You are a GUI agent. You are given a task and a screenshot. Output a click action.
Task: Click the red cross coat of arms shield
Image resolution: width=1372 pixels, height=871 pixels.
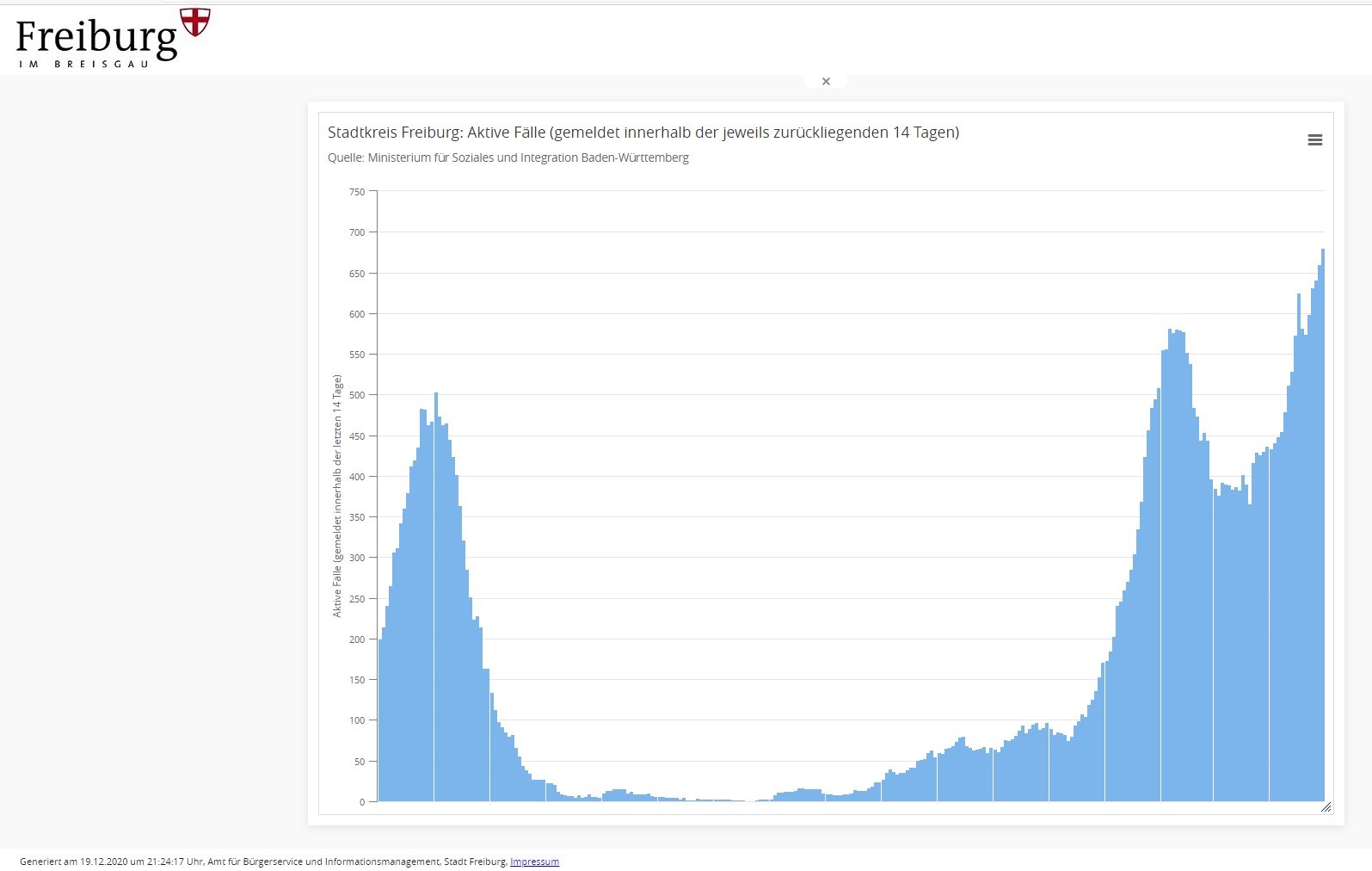coord(195,22)
